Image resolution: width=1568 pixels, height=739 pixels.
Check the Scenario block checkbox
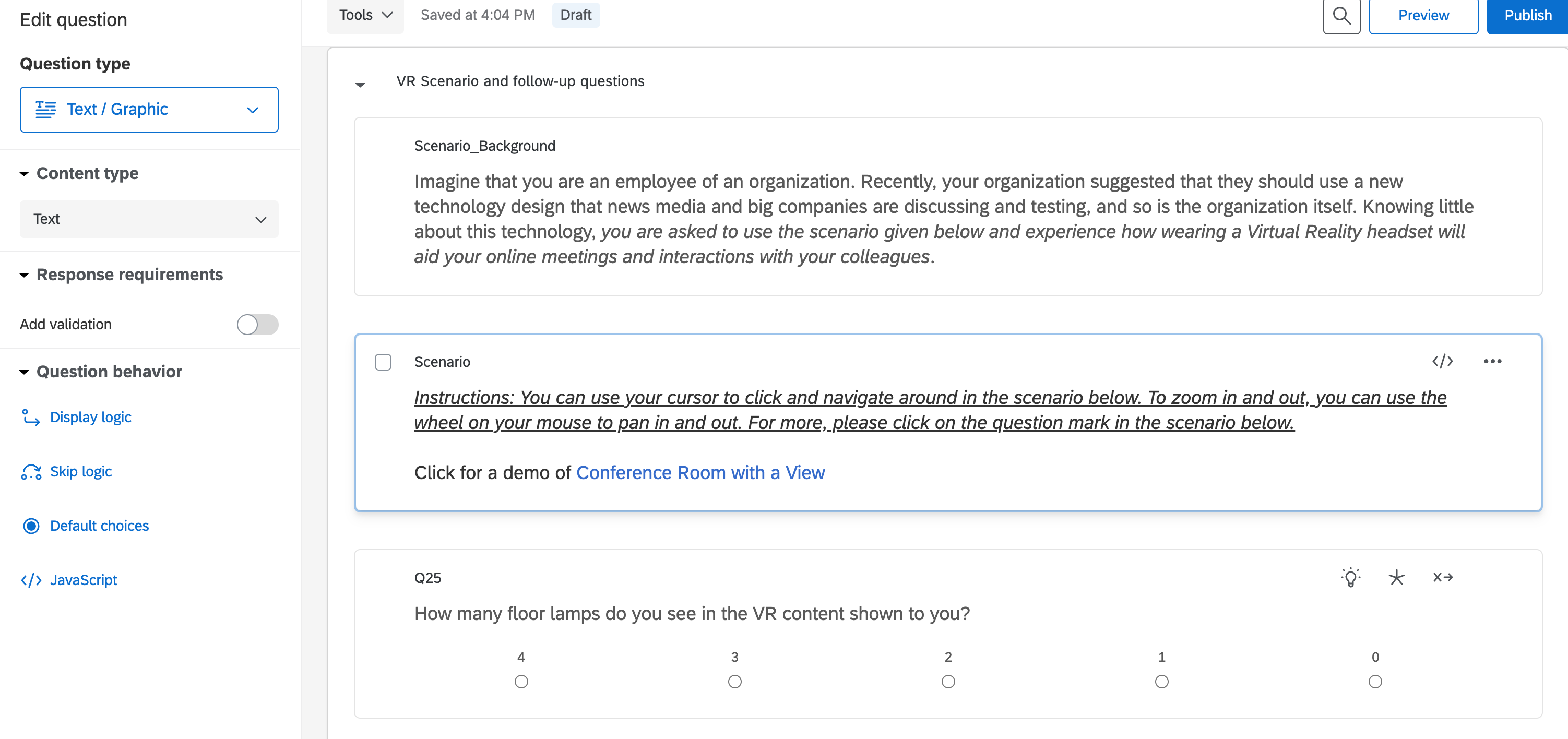[x=383, y=362]
